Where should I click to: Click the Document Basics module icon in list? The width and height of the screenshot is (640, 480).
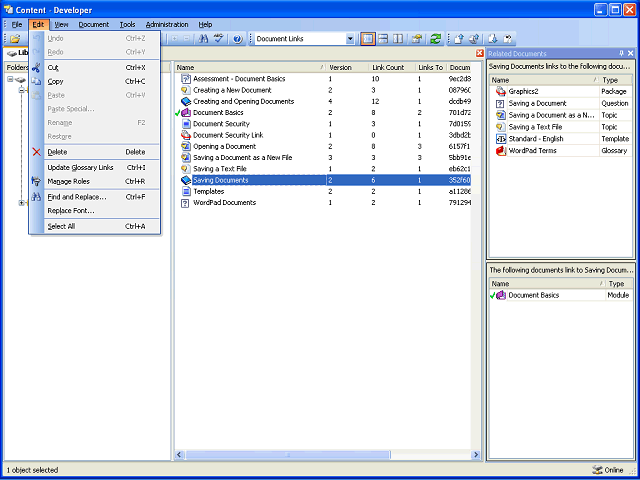click(186, 113)
